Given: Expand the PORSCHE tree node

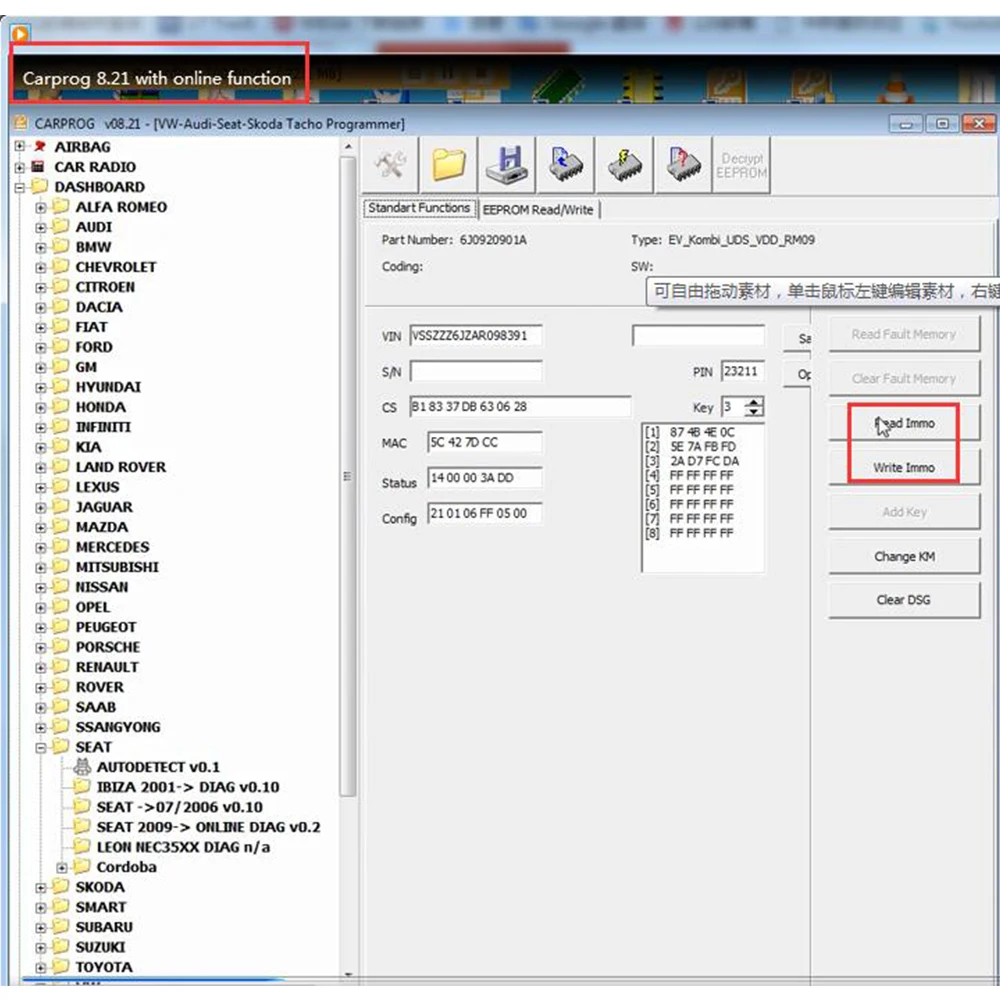Looking at the screenshot, I should [x=41, y=647].
